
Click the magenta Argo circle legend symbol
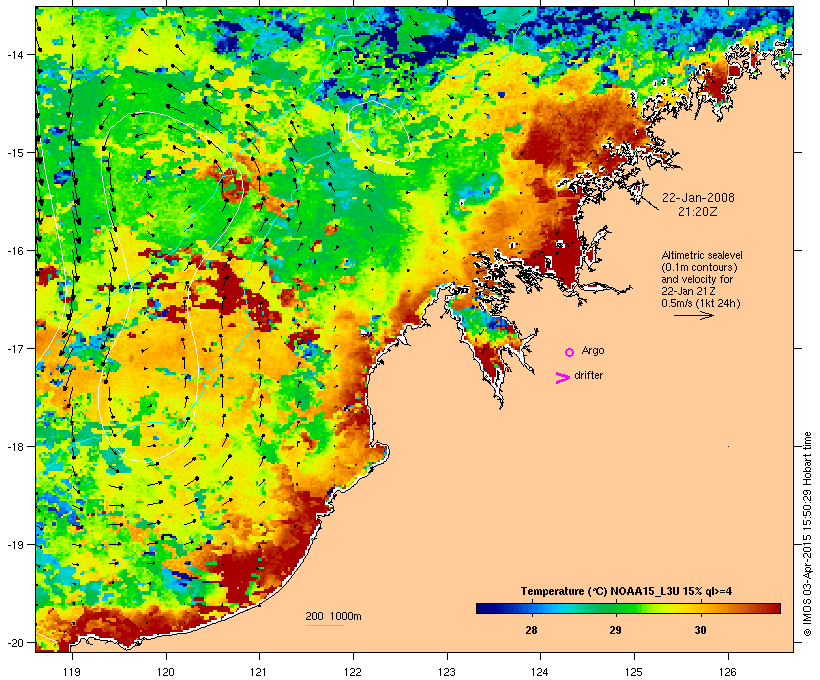570,352
